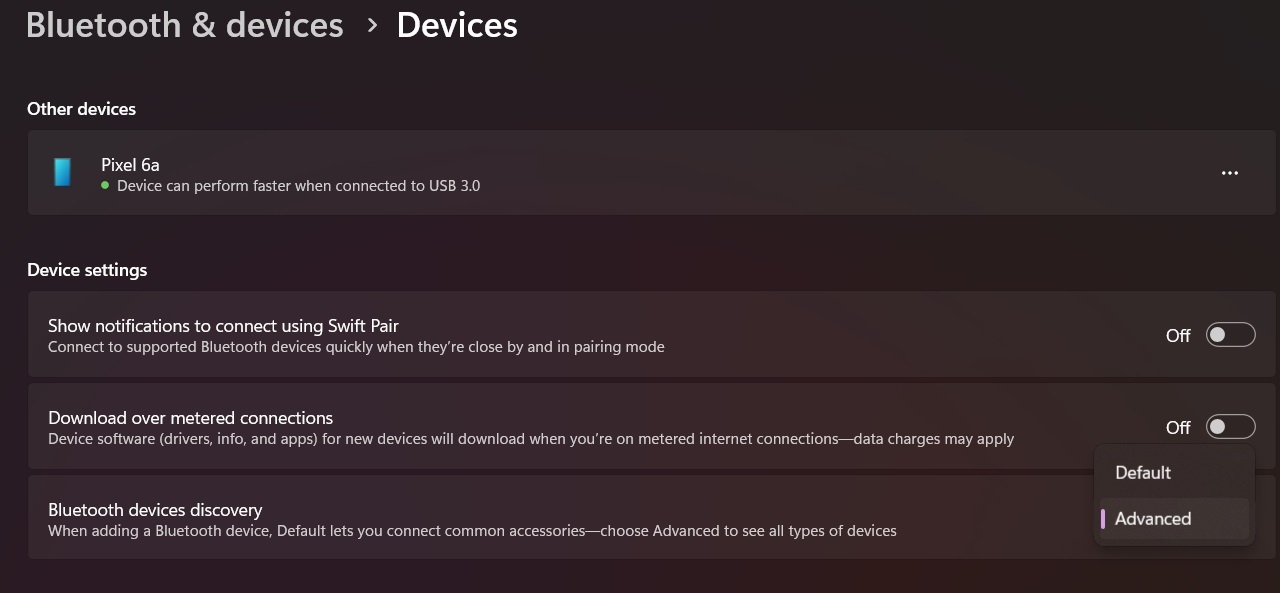
Task: Click the Show notifications Swift Pair row
Action: pos(638,335)
